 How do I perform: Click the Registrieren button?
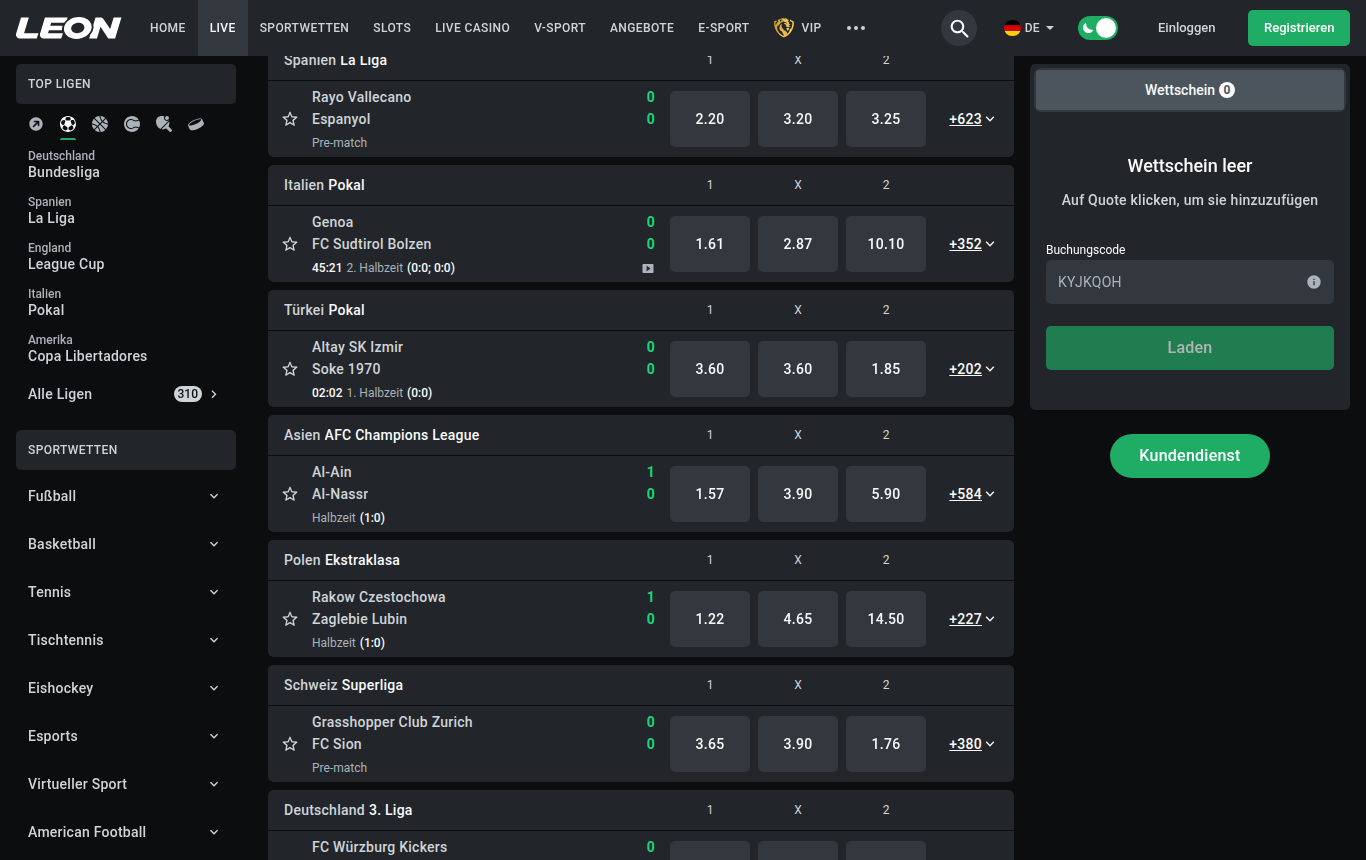tap(1299, 28)
